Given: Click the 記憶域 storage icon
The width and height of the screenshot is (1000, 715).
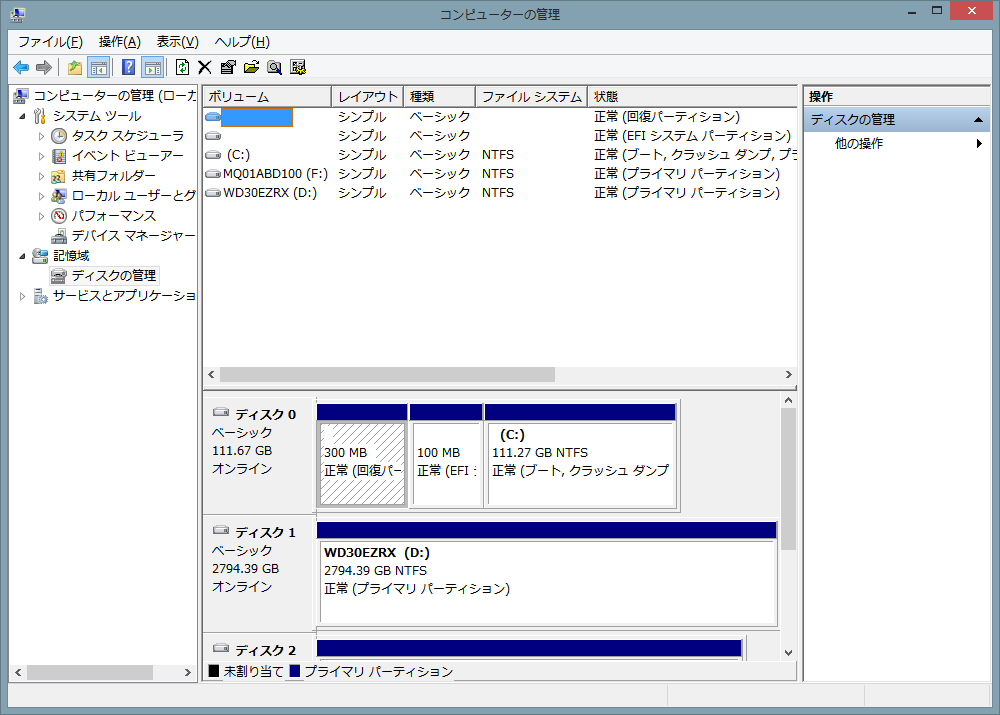Looking at the screenshot, I should [40, 256].
